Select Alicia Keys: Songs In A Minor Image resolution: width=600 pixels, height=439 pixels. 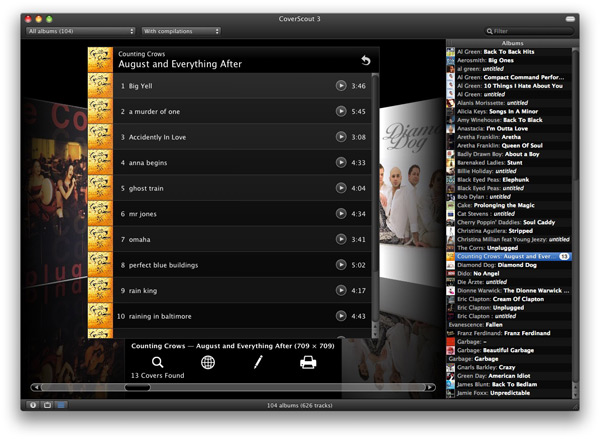click(509, 111)
